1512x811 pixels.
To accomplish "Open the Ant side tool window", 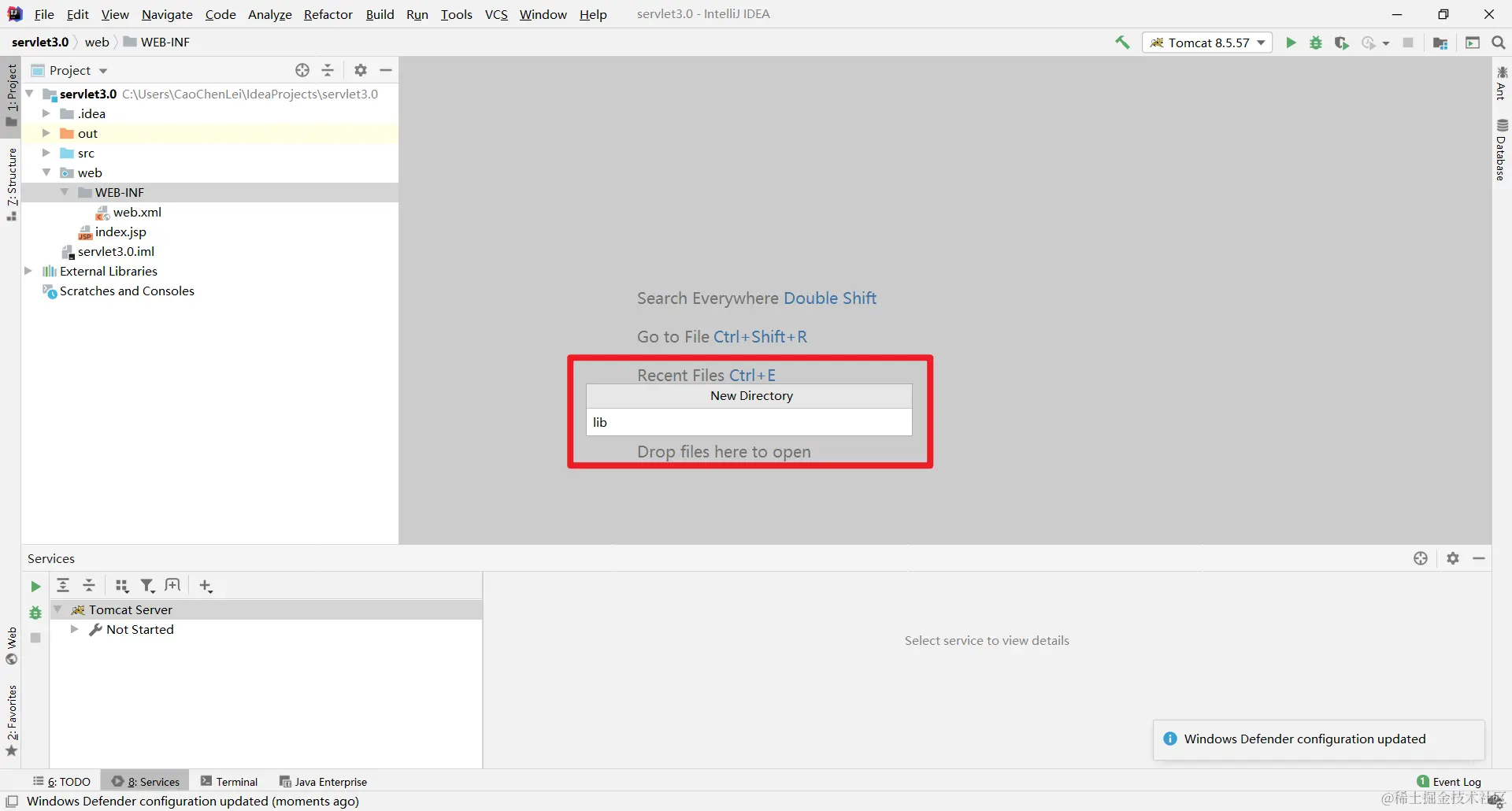I will pyautogui.click(x=1501, y=83).
